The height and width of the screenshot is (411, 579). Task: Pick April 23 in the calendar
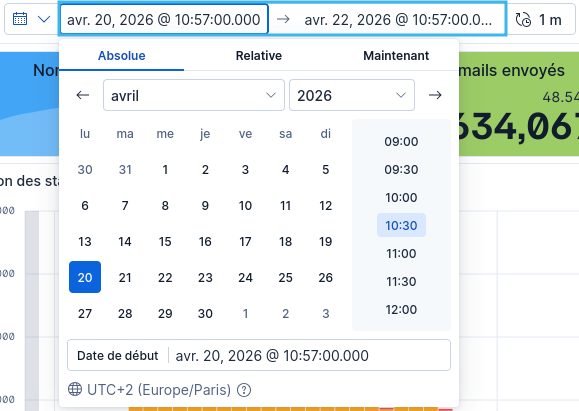[205, 277]
